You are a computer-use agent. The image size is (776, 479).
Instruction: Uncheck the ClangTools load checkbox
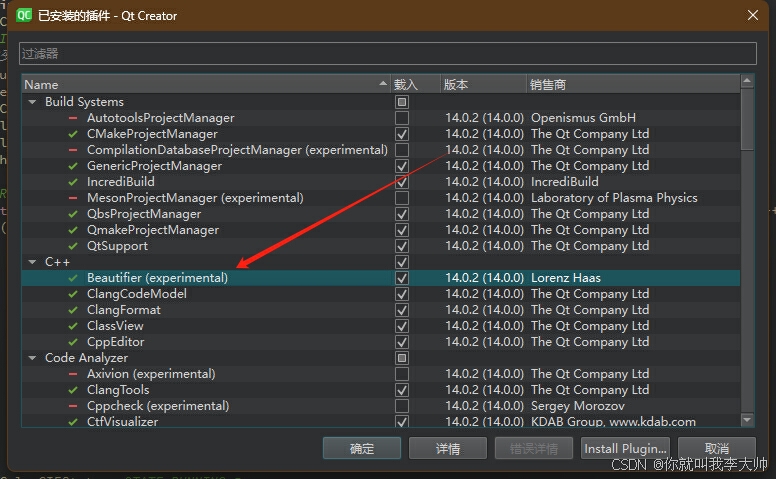point(402,390)
